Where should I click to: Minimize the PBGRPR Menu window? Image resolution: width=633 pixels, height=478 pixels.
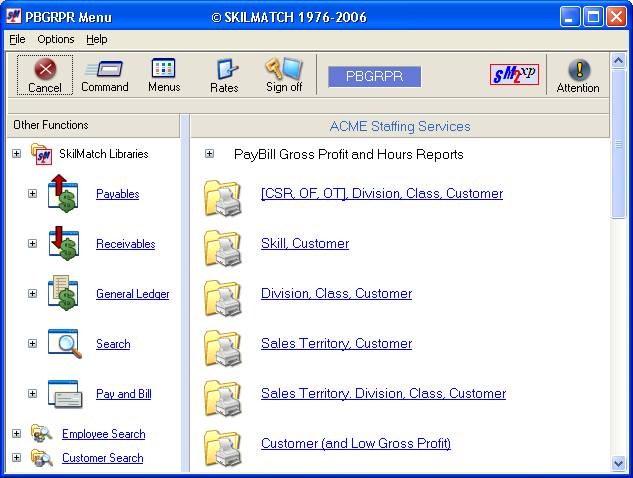[570, 17]
